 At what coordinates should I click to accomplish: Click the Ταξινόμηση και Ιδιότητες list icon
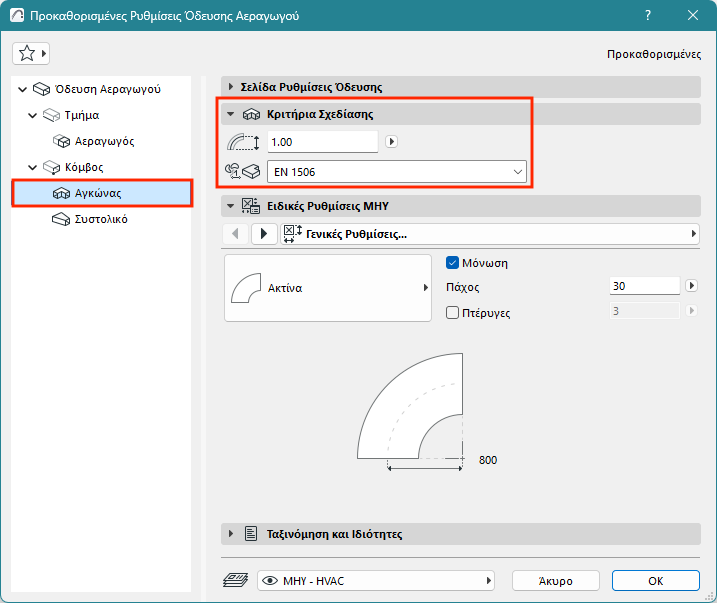[x=251, y=534]
